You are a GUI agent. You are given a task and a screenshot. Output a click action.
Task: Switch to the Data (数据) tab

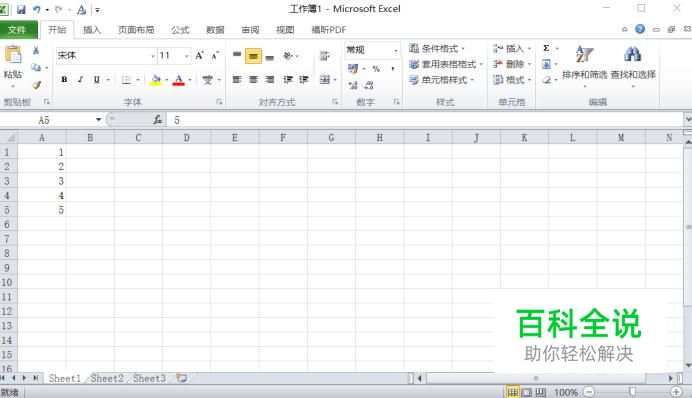pyautogui.click(x=215, y=30)
